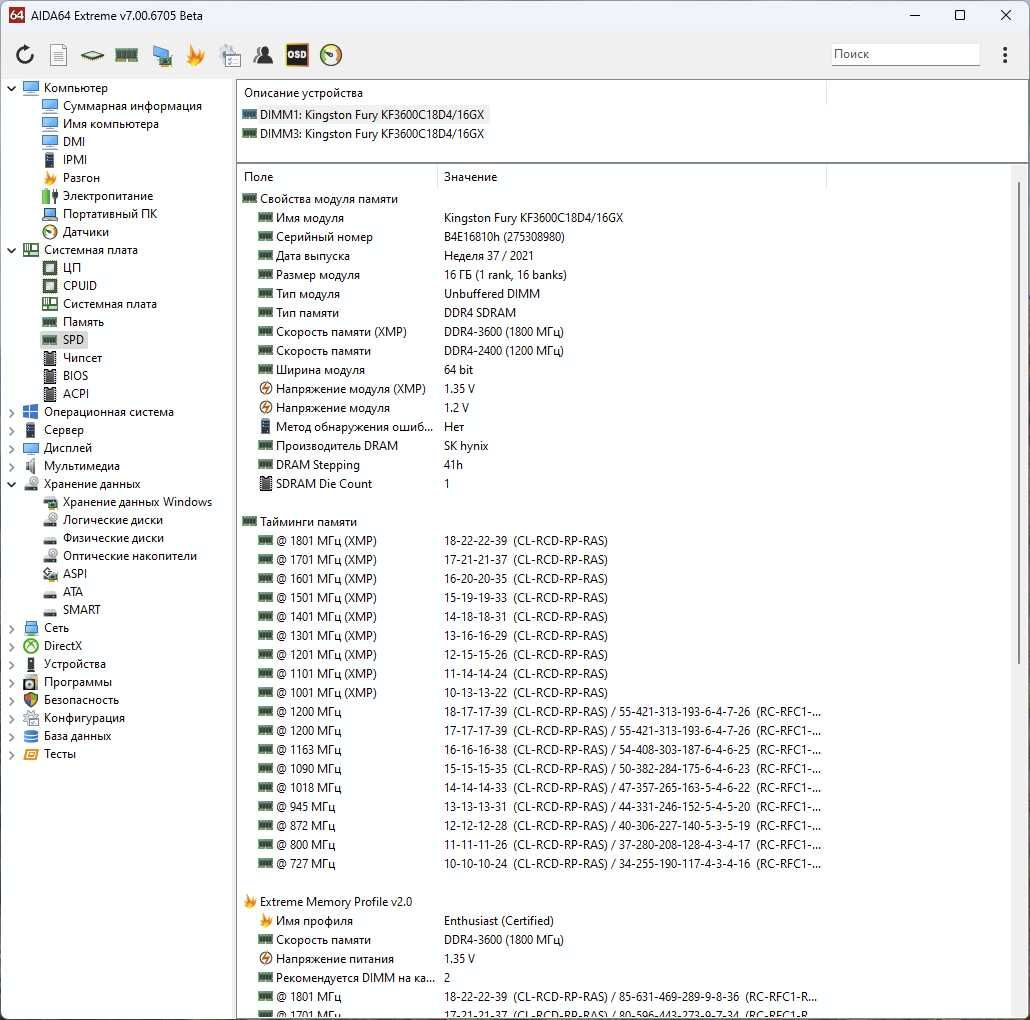Open the BIOS tree item
The width and height of the screenshot is (1030, 1020).
coord(75,376)
